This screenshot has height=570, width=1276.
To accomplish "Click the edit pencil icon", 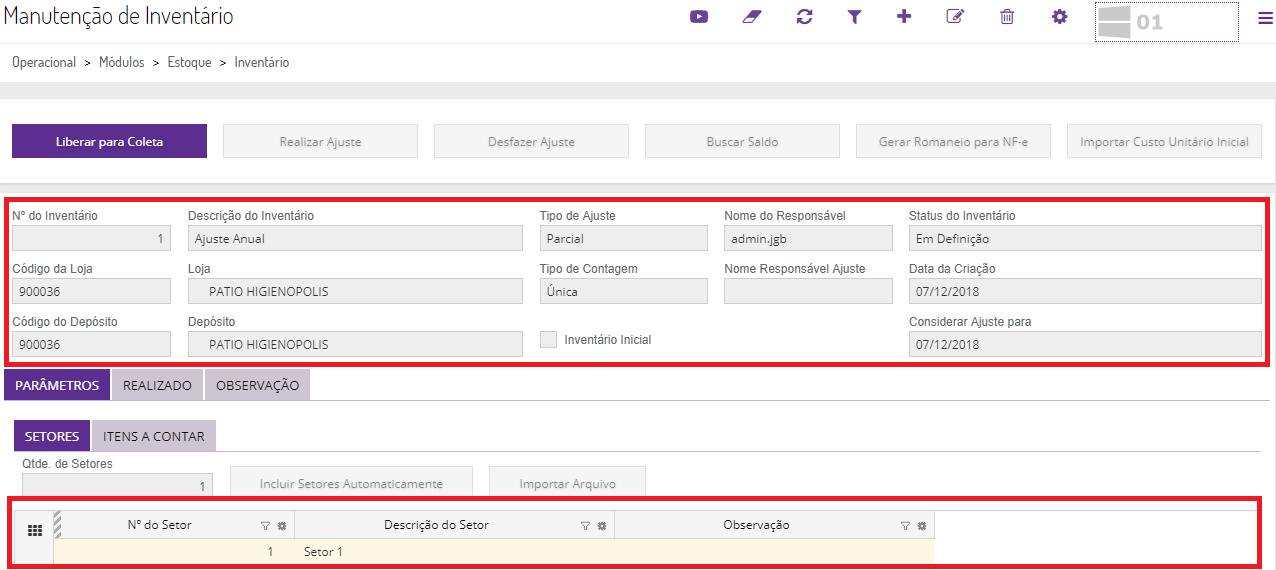I will 955,17.
